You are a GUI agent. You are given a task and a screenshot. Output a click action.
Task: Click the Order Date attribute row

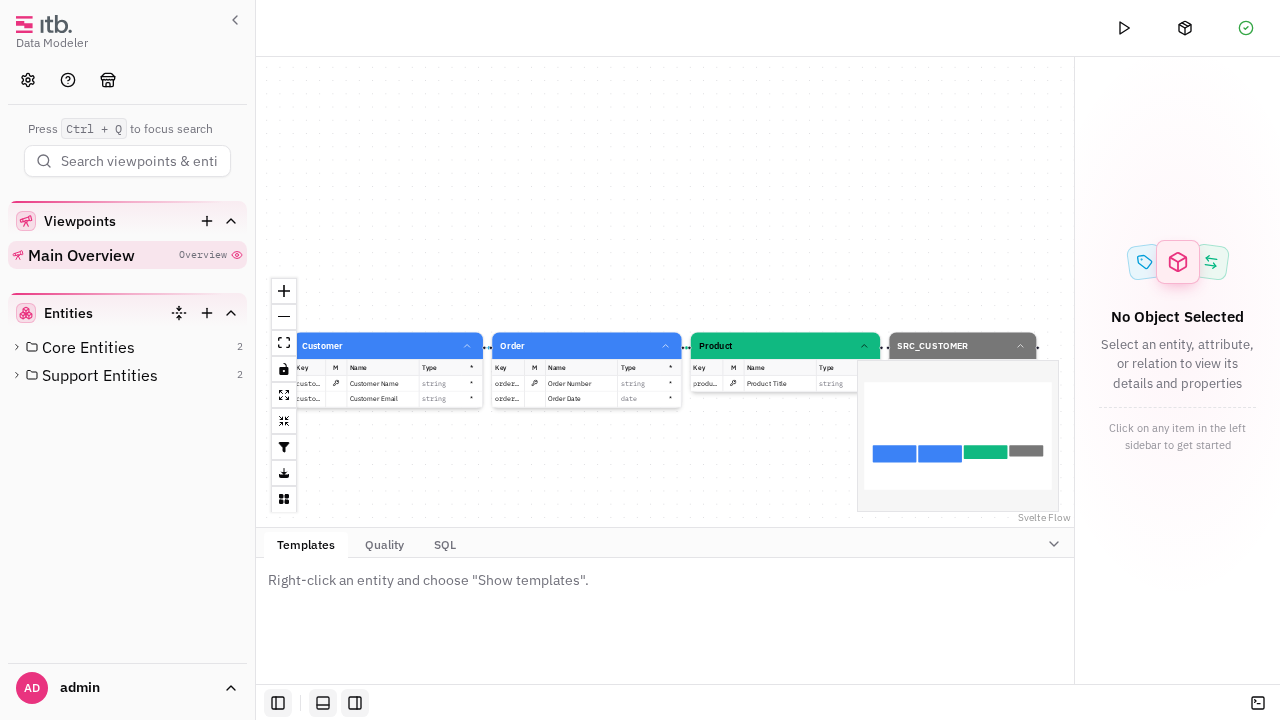(x=586, y=399)
